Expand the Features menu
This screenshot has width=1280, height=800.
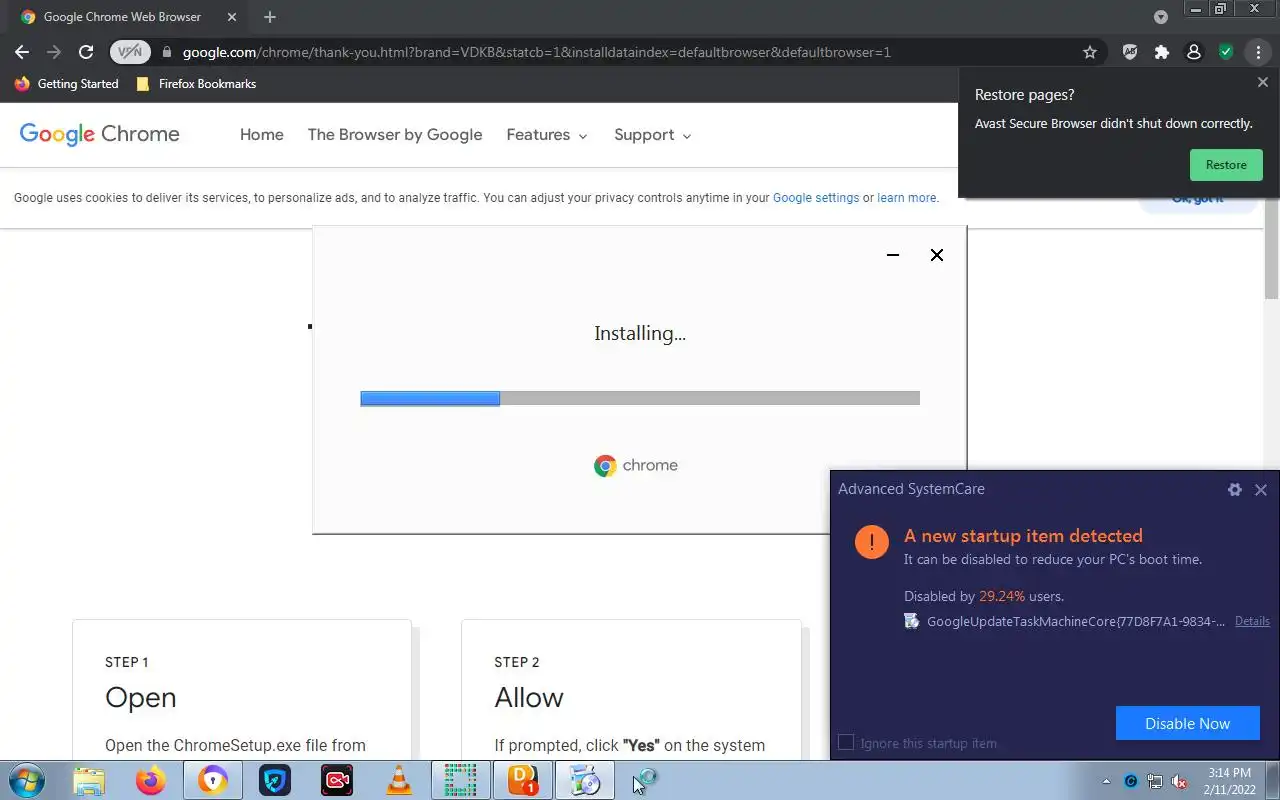tap(547, 135)
